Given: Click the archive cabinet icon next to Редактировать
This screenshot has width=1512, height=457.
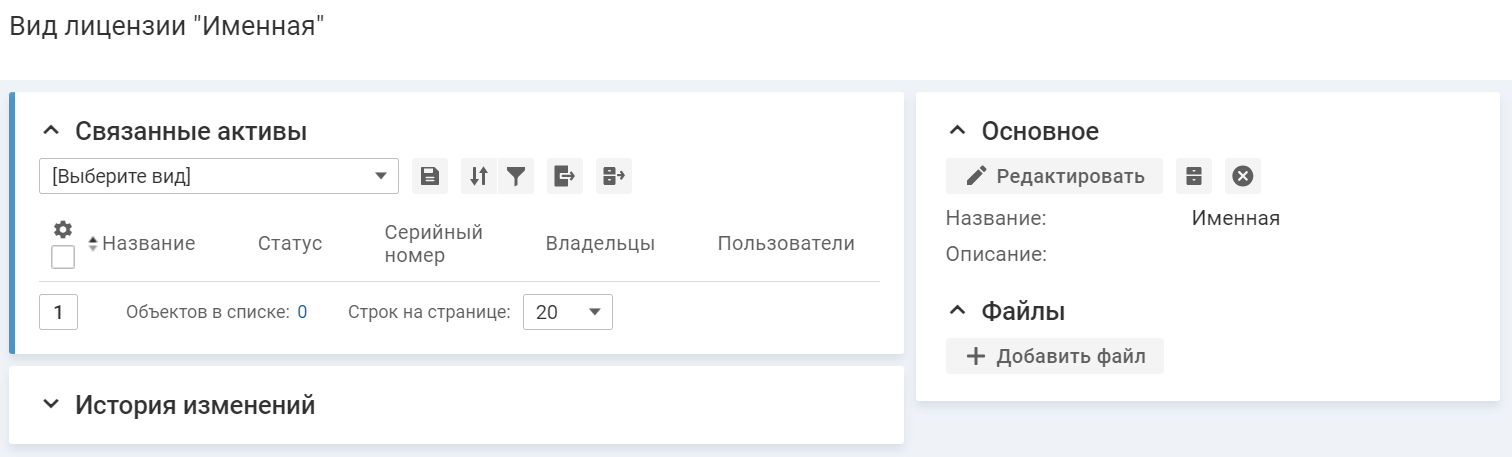Looking at the screenshot, I should [1193, 176].
